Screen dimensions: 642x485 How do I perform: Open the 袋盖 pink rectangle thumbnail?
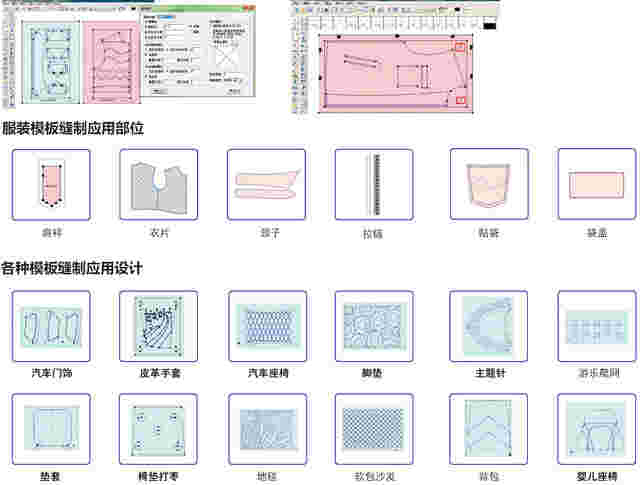(x=597, y=185)
